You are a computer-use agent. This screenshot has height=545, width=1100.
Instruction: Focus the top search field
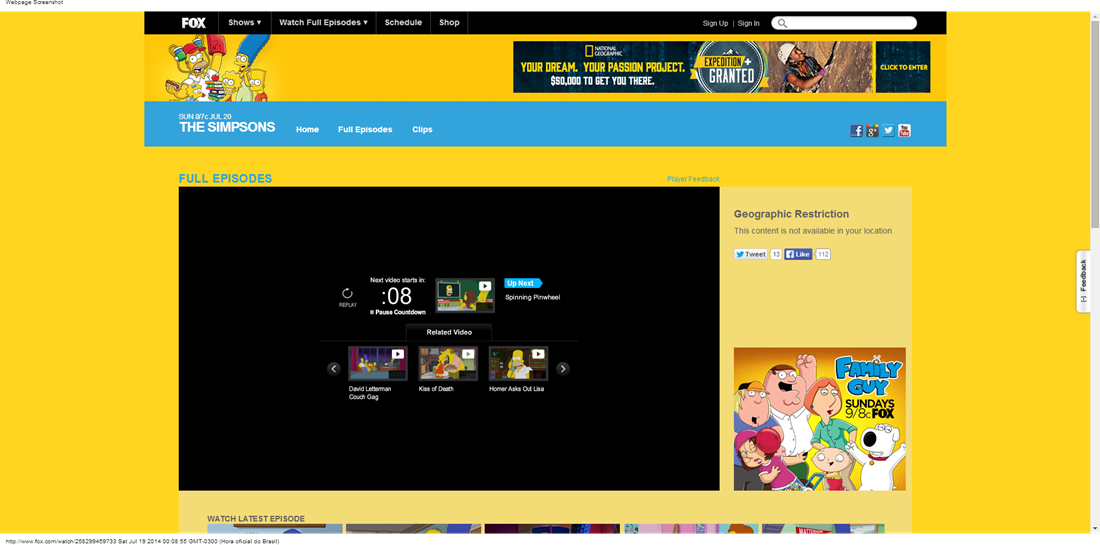[844, 23]
